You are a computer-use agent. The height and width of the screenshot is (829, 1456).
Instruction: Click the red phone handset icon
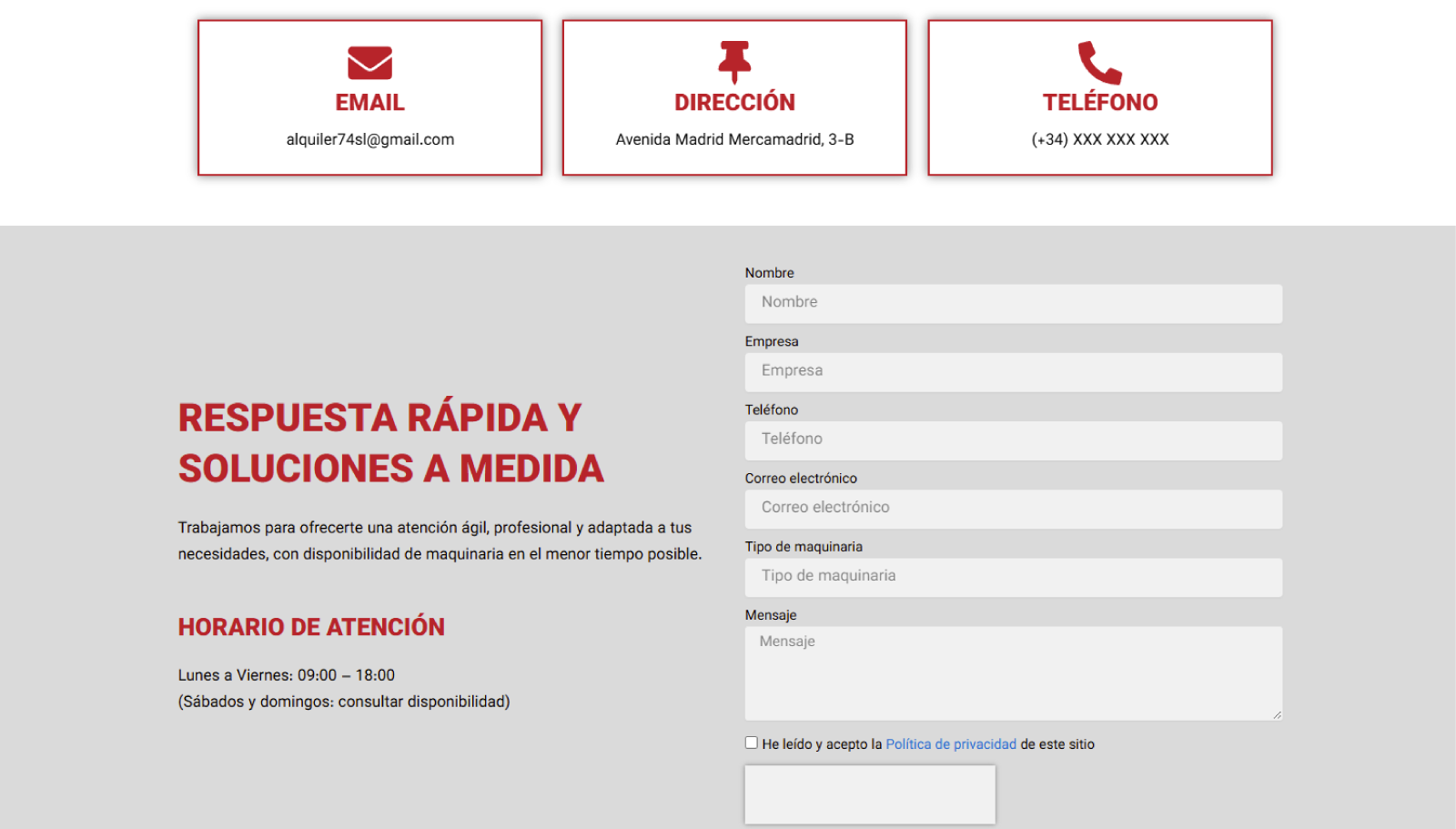coord(1100,63)
